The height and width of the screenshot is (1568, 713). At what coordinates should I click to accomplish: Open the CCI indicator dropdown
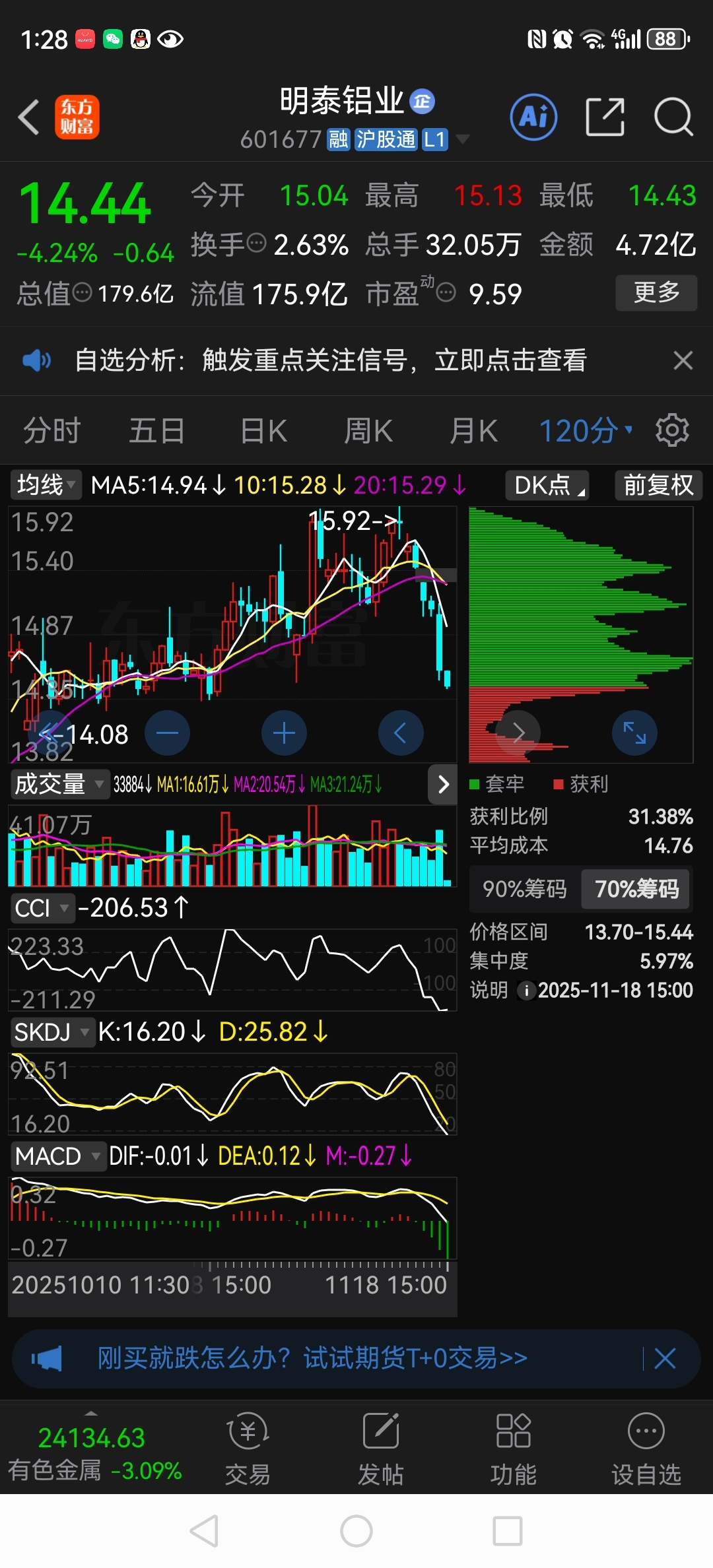[x=42, y=908]
